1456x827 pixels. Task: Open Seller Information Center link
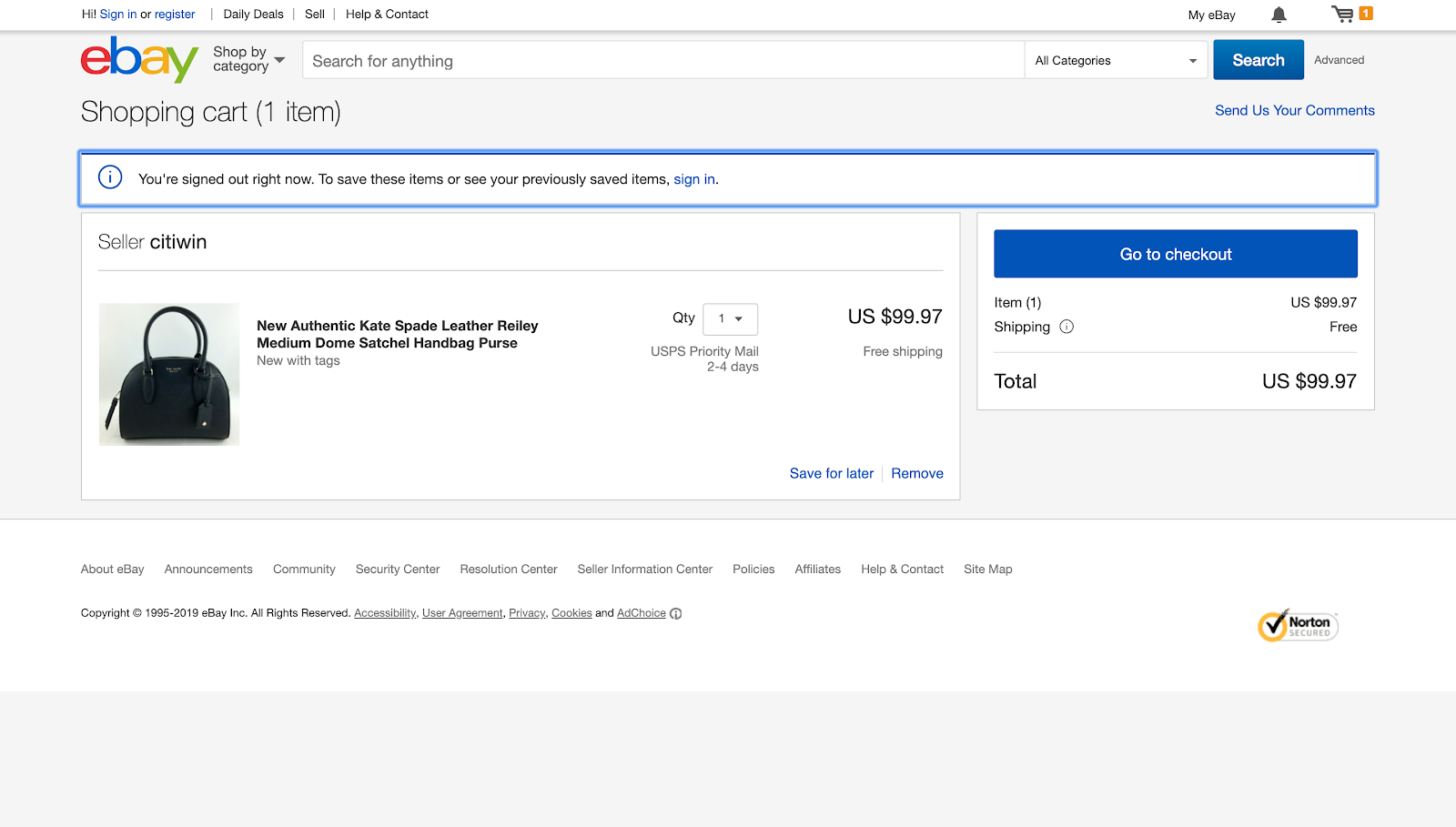[x=645, y=570]
